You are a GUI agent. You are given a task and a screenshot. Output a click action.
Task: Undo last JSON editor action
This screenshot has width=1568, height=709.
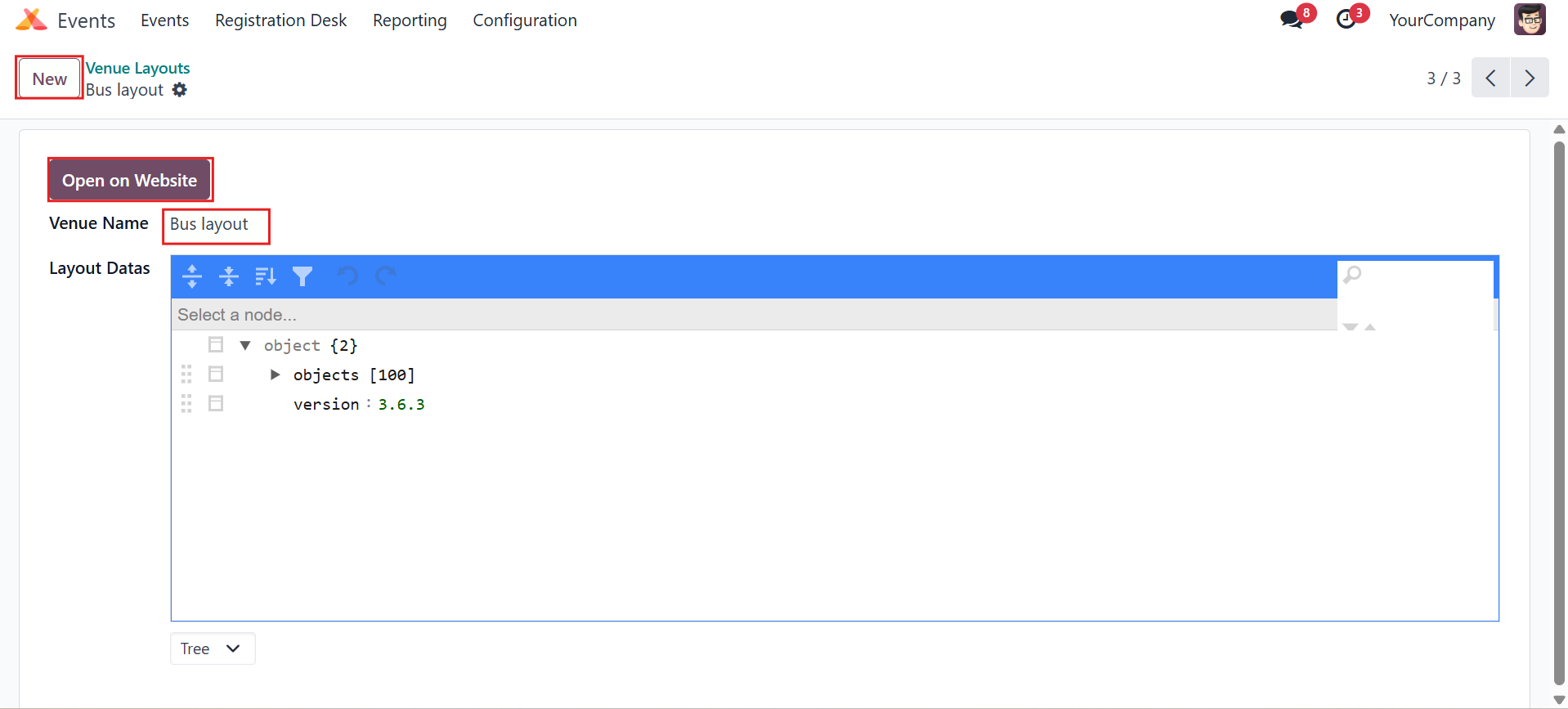coord(347,276)
